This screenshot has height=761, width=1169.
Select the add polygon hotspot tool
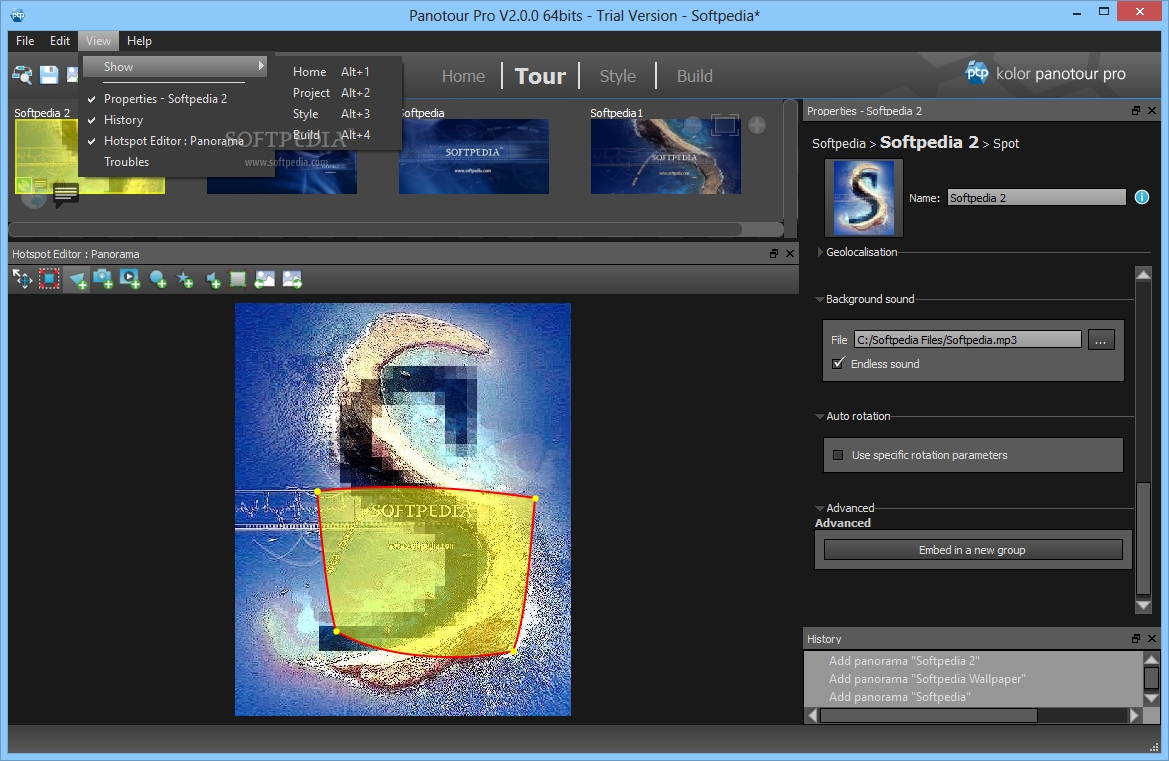[78, 280]
